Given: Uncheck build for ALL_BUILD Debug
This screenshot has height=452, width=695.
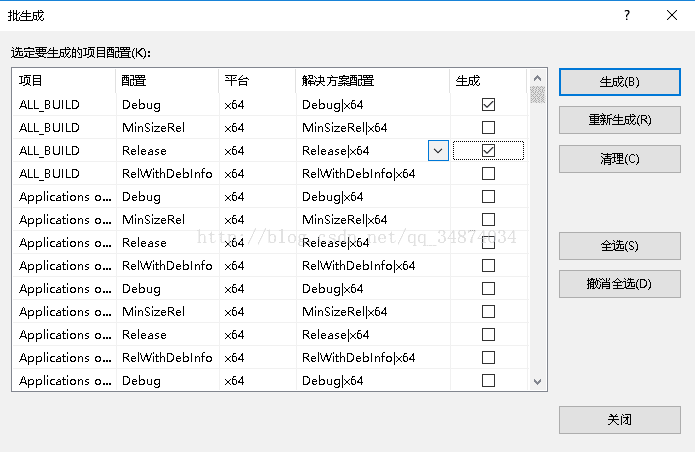Looking at the screenshot, I should click(x=488, y=105).
